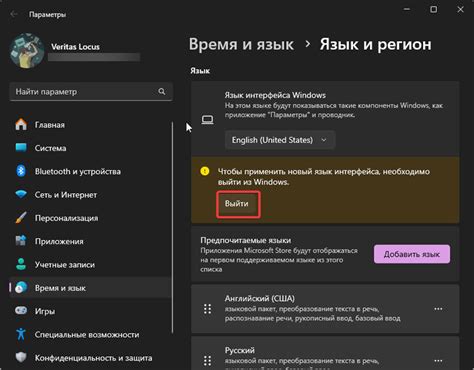The image size is (474, 370).
Task: Click drag handle for Русский
Action: 207,361
